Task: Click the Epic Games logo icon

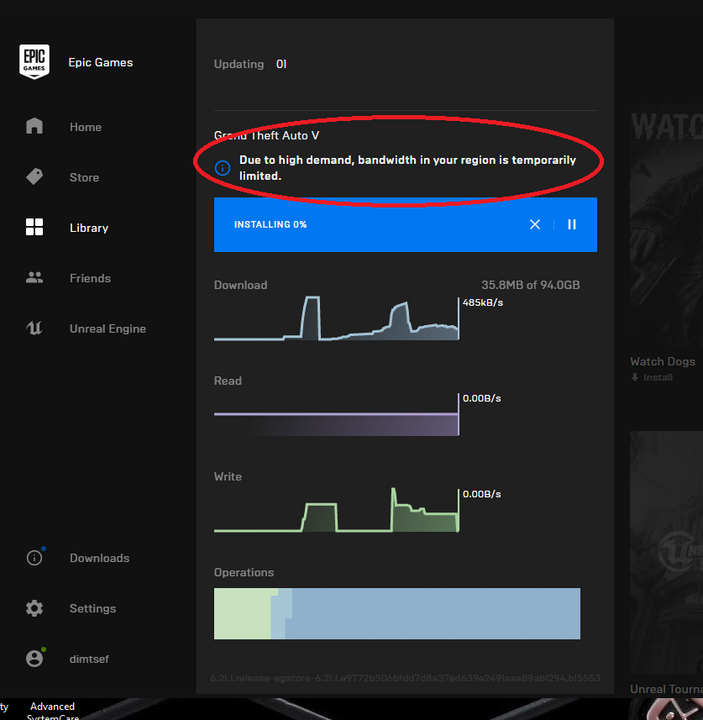Action: pyautogui.click(x=34, y=62)
